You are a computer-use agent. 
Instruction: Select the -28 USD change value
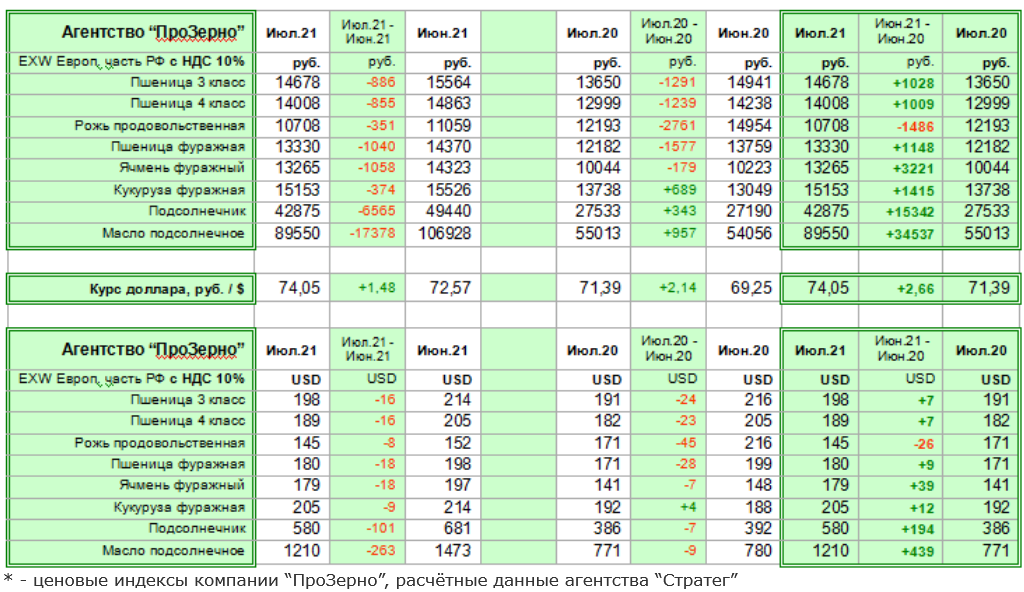pyautogui.click(x=686, y=465)
